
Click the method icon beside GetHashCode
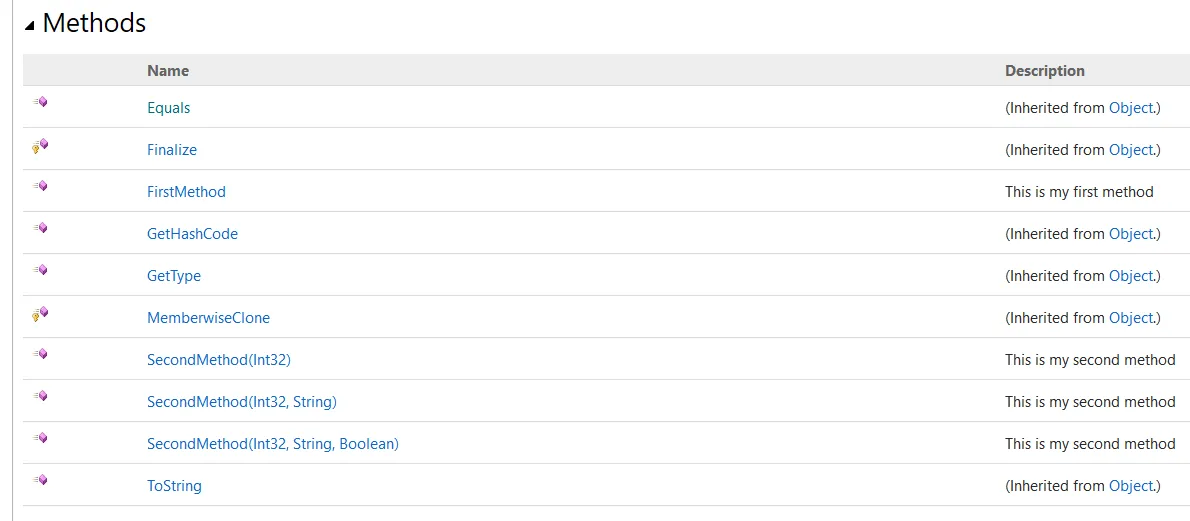coord(40,228)
